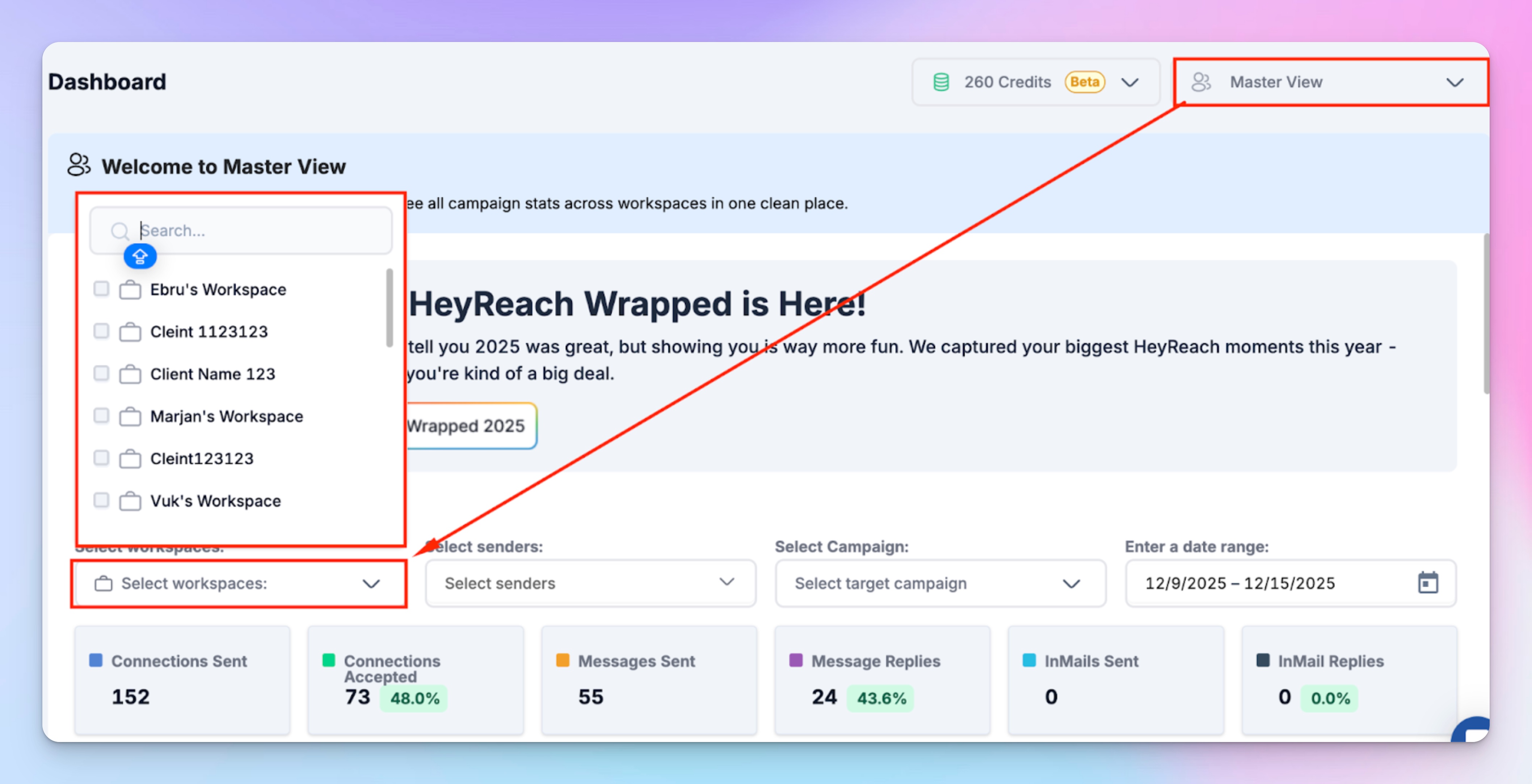Click the calendar icon in date range
Screen dimensions: 1532x784
(x=1427, y=583)
